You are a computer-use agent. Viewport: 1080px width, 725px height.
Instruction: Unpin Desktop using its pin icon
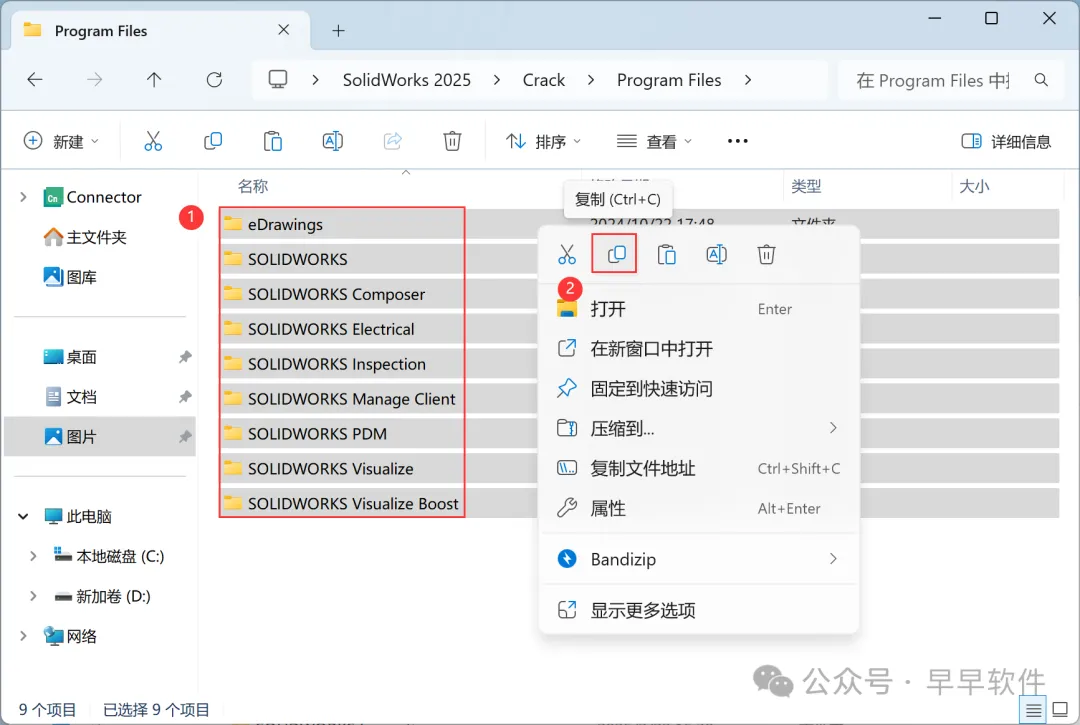185,357
